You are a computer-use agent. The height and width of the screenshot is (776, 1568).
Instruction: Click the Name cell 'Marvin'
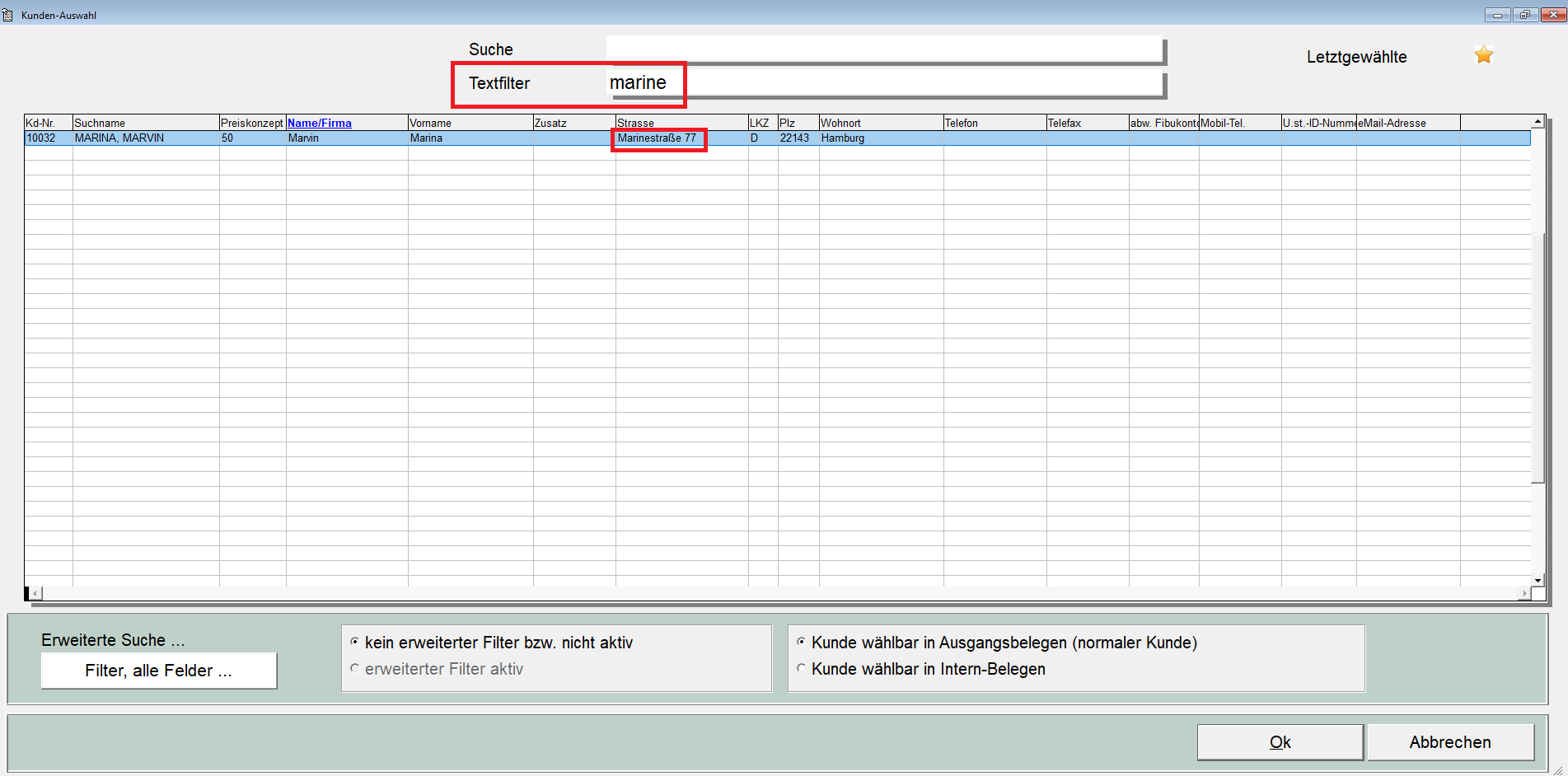[347, 138]
